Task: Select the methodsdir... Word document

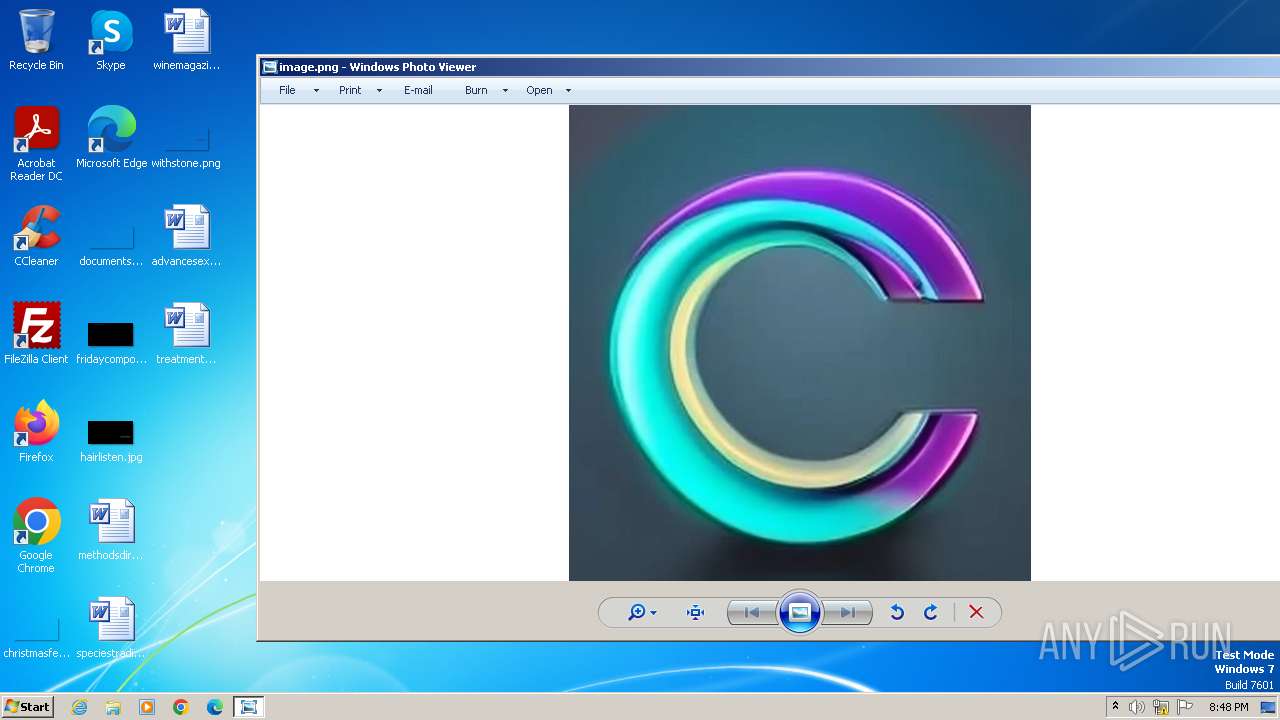Action: [x=111, y=530]
